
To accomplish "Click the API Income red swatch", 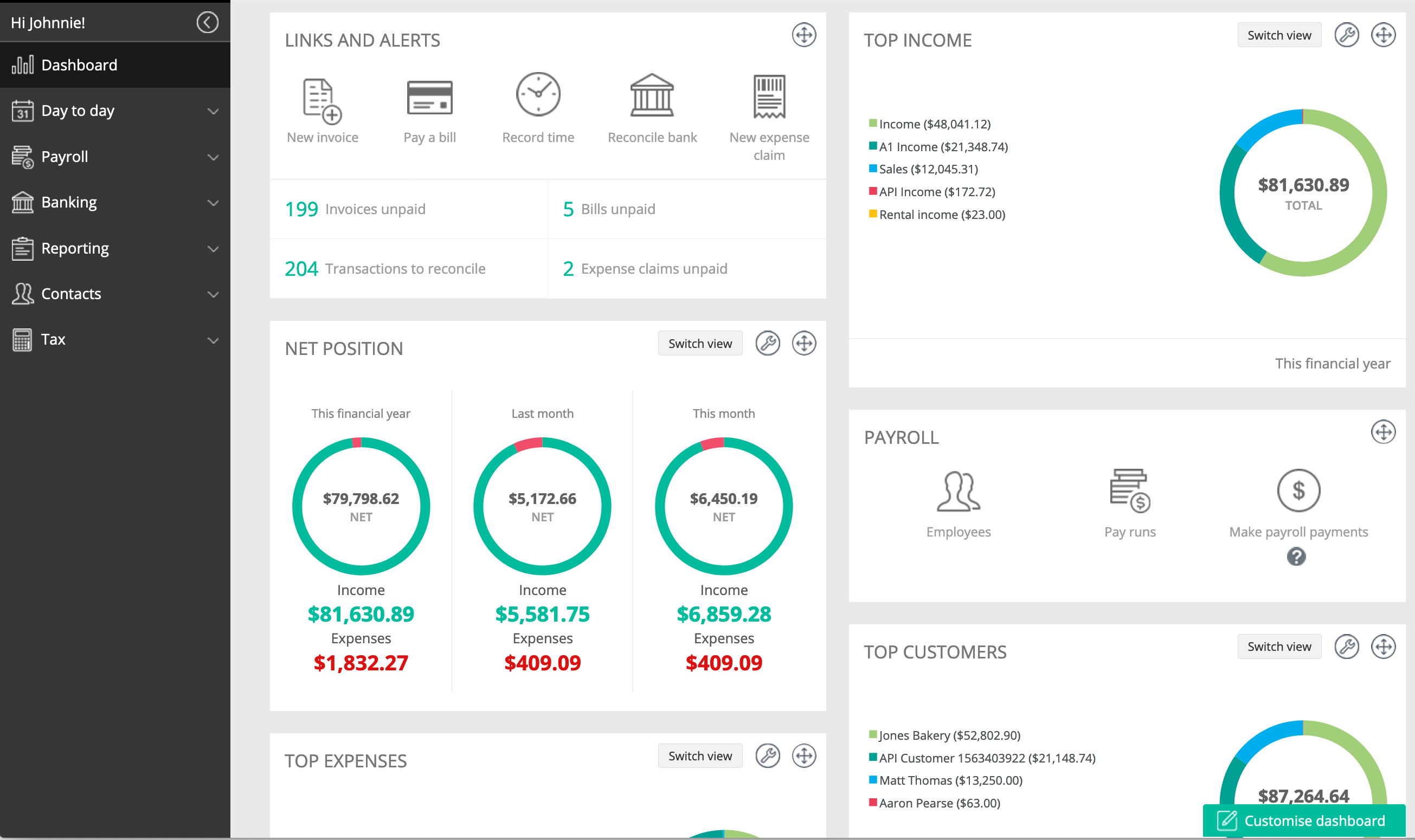I will [873, 191].
